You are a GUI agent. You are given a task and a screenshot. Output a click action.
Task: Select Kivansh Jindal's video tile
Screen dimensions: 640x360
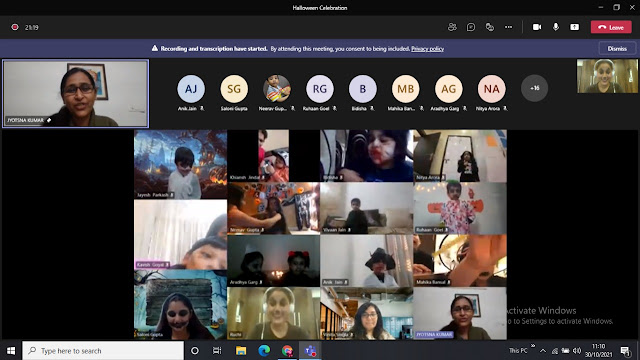[x=273, y=156]
